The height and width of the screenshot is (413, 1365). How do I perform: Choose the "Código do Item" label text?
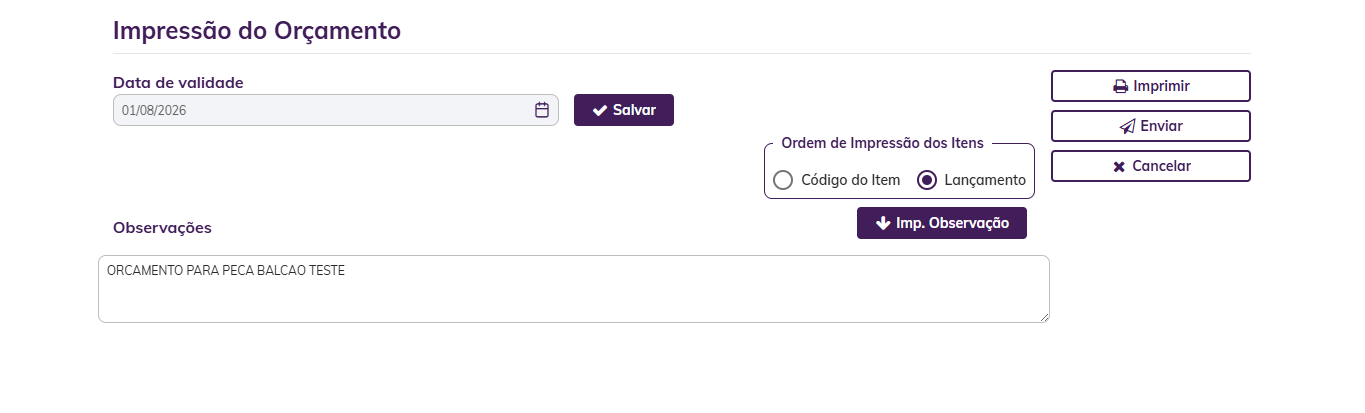point(851,180)
